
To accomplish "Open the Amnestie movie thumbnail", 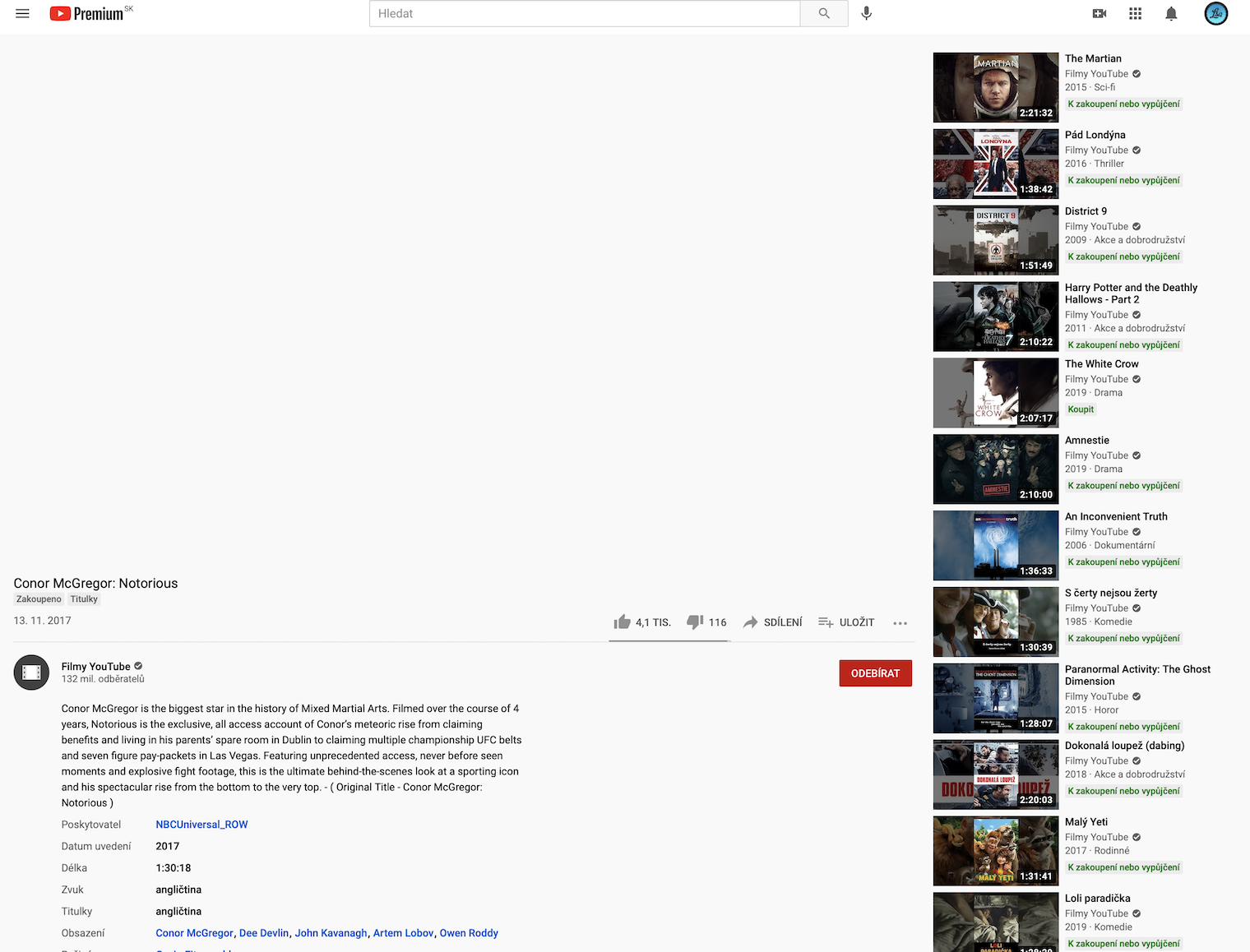I will coord(996,469).
